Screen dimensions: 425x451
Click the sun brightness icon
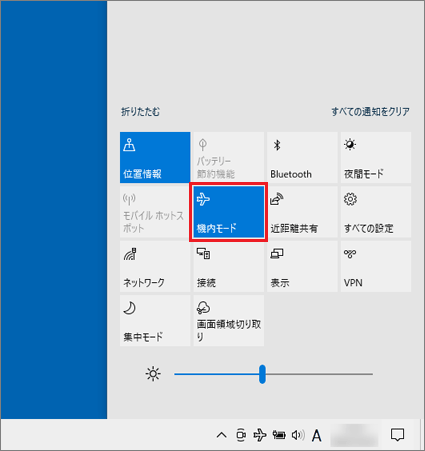coord(153,374)
